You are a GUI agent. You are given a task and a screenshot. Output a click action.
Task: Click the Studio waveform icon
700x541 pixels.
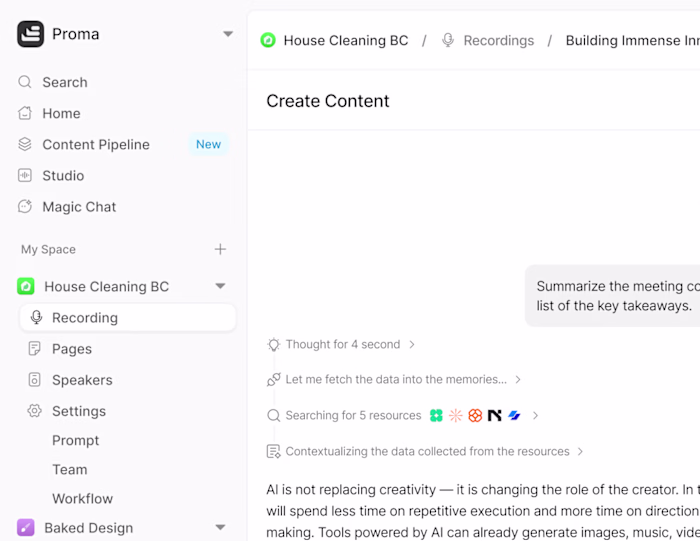tap(25, 175)
